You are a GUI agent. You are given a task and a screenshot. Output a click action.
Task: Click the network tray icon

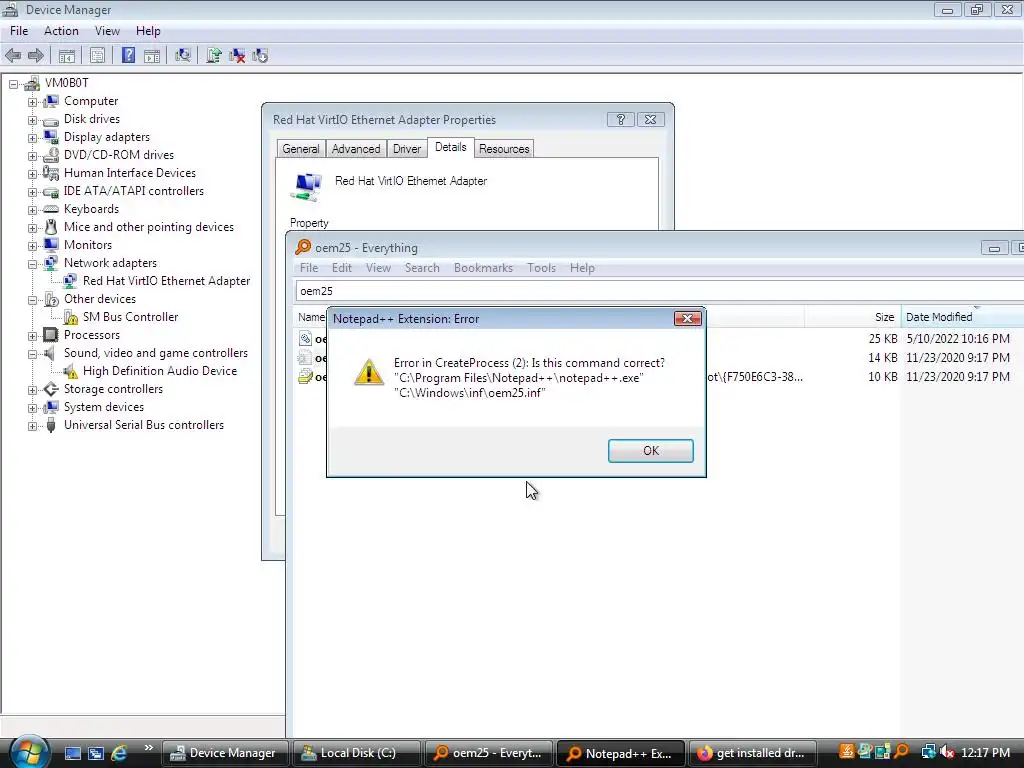click(x=928, y=752)
